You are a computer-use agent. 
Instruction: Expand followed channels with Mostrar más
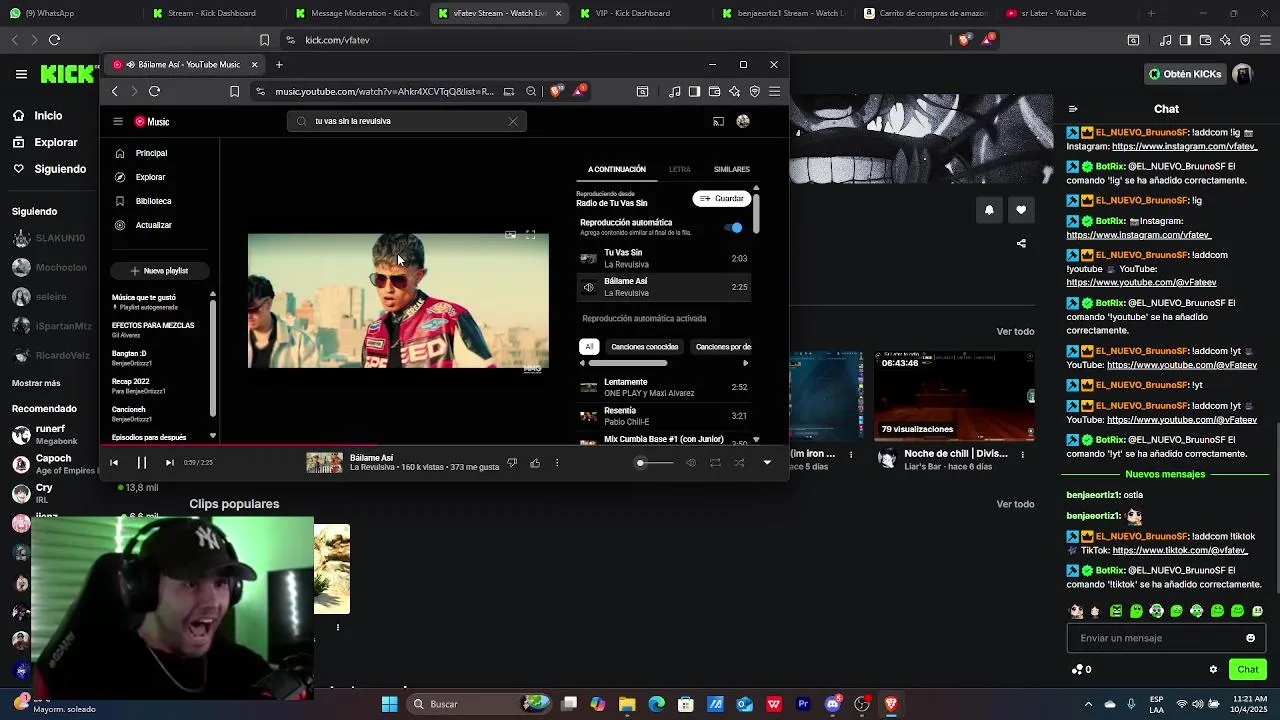tap(36, 383)
